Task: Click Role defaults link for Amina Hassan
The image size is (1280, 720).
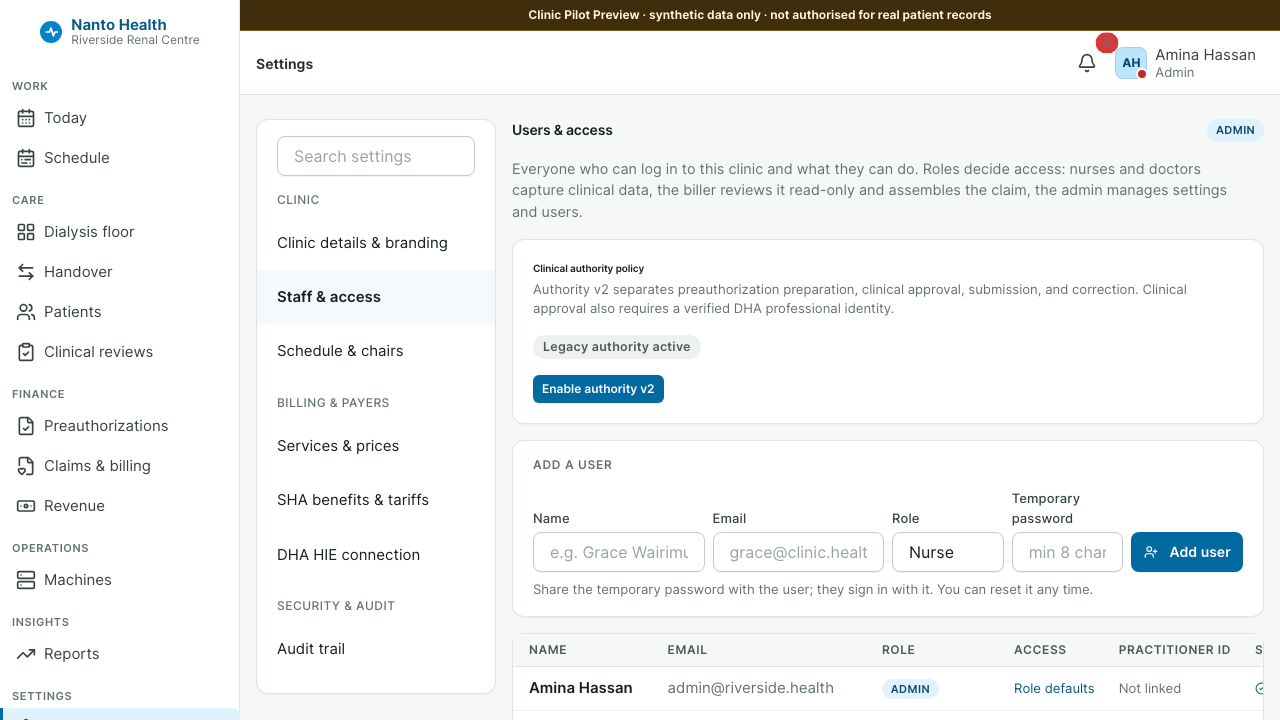Action: pyautogui.click(x=1054, y=689)
